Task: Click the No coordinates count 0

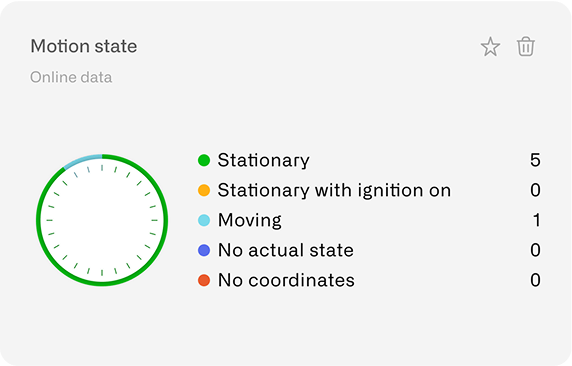Action: (535, 280)
